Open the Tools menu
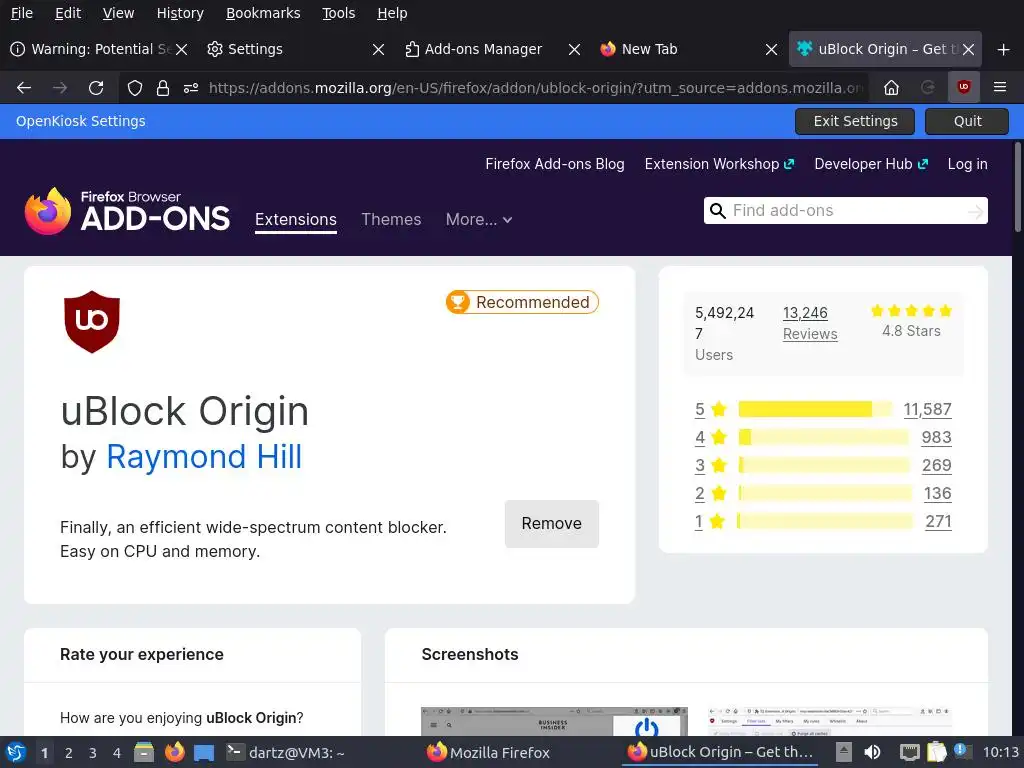This screenshot has height=768, width=1024. coord(338,13)
